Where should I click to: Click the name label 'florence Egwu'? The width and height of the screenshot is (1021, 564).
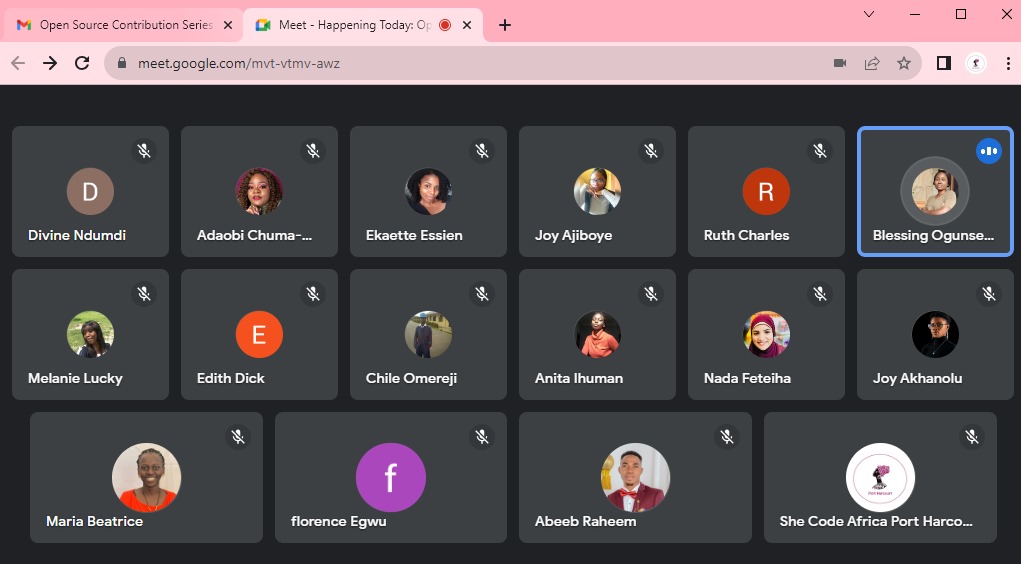coord(339,522)
